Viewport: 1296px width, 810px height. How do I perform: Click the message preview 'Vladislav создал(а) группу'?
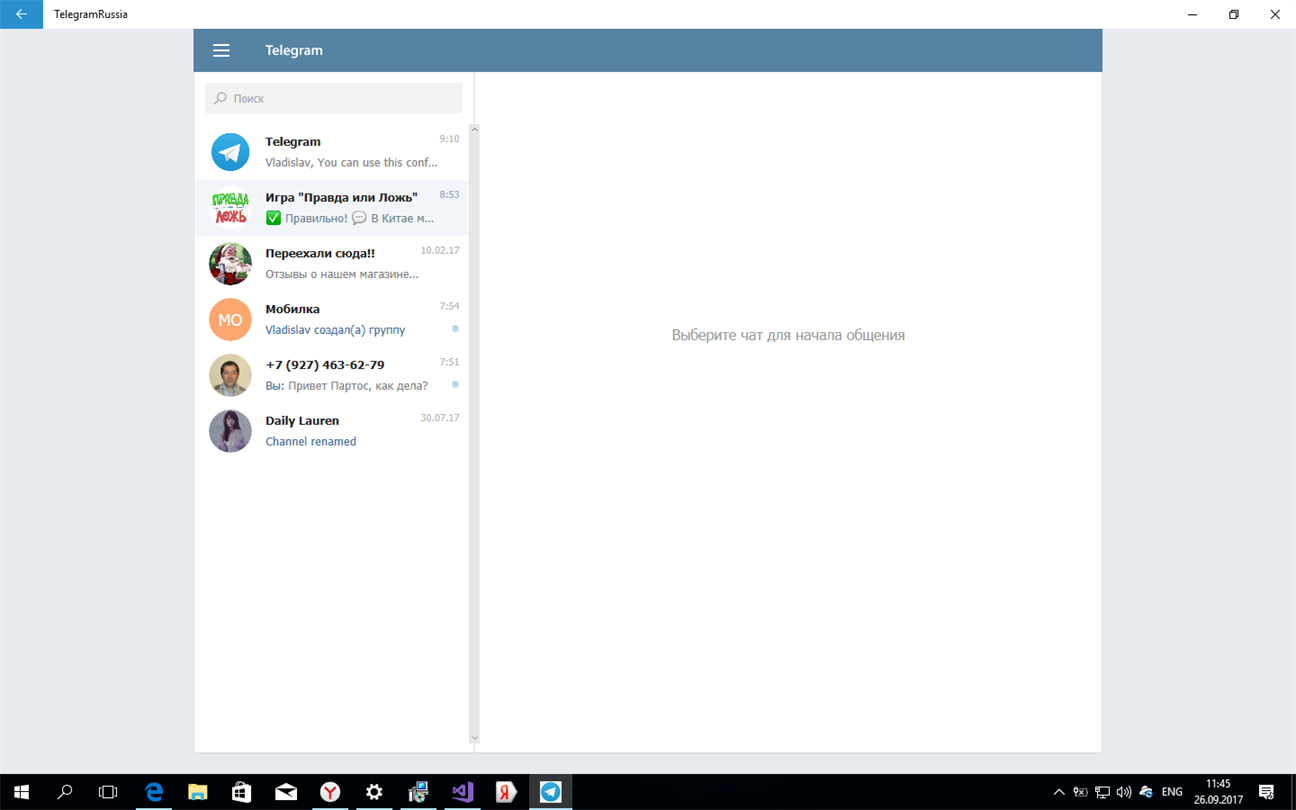(x=335, y=330)
